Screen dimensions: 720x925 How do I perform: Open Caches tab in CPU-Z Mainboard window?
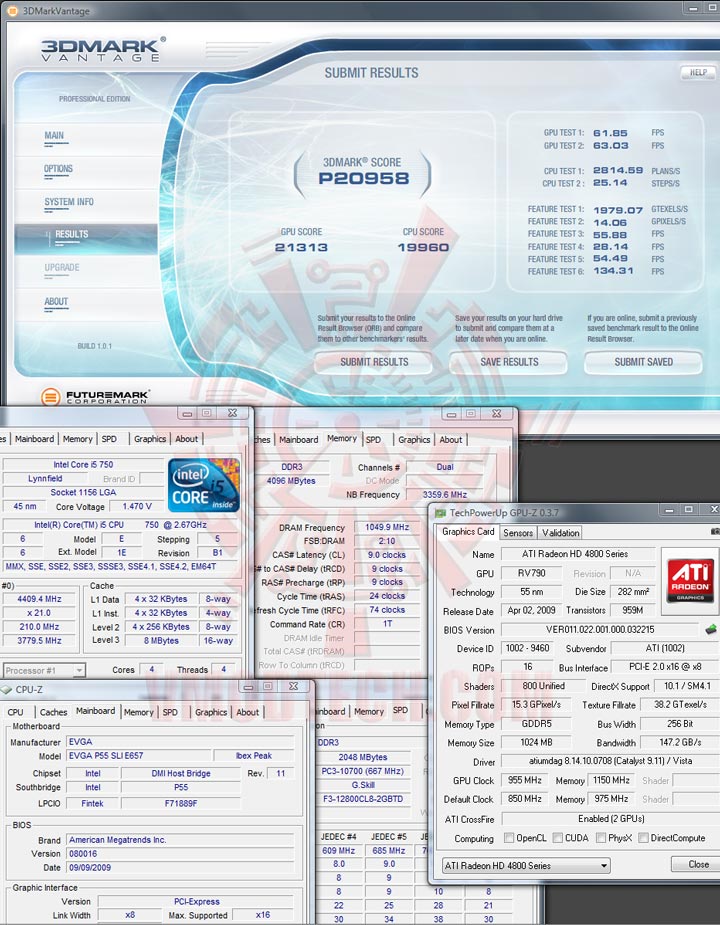point(53,712)
